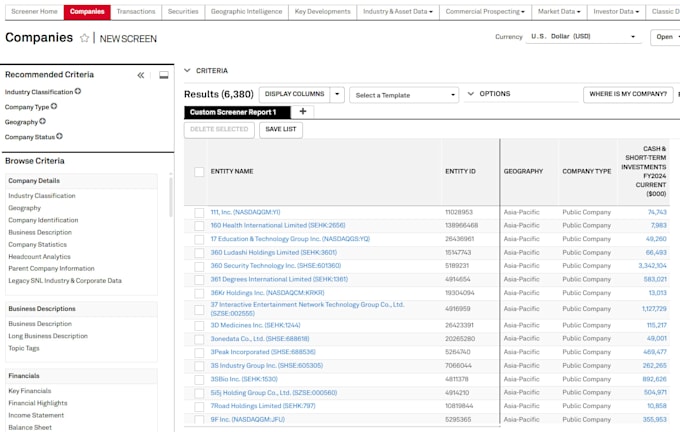Viewport: 680px width, 432px height.
Task: Open Commercial Prospecting menu dropdown
Action: click(485, 12)
